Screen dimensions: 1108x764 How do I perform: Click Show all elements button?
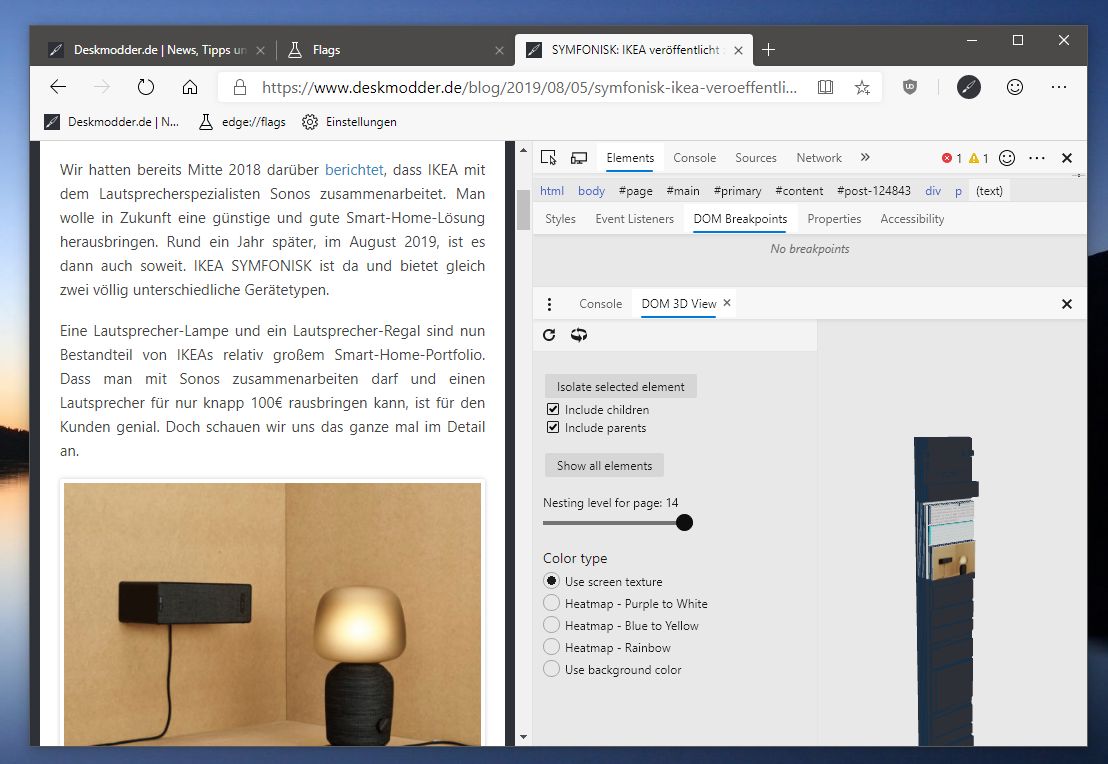[x=604, y=466]
